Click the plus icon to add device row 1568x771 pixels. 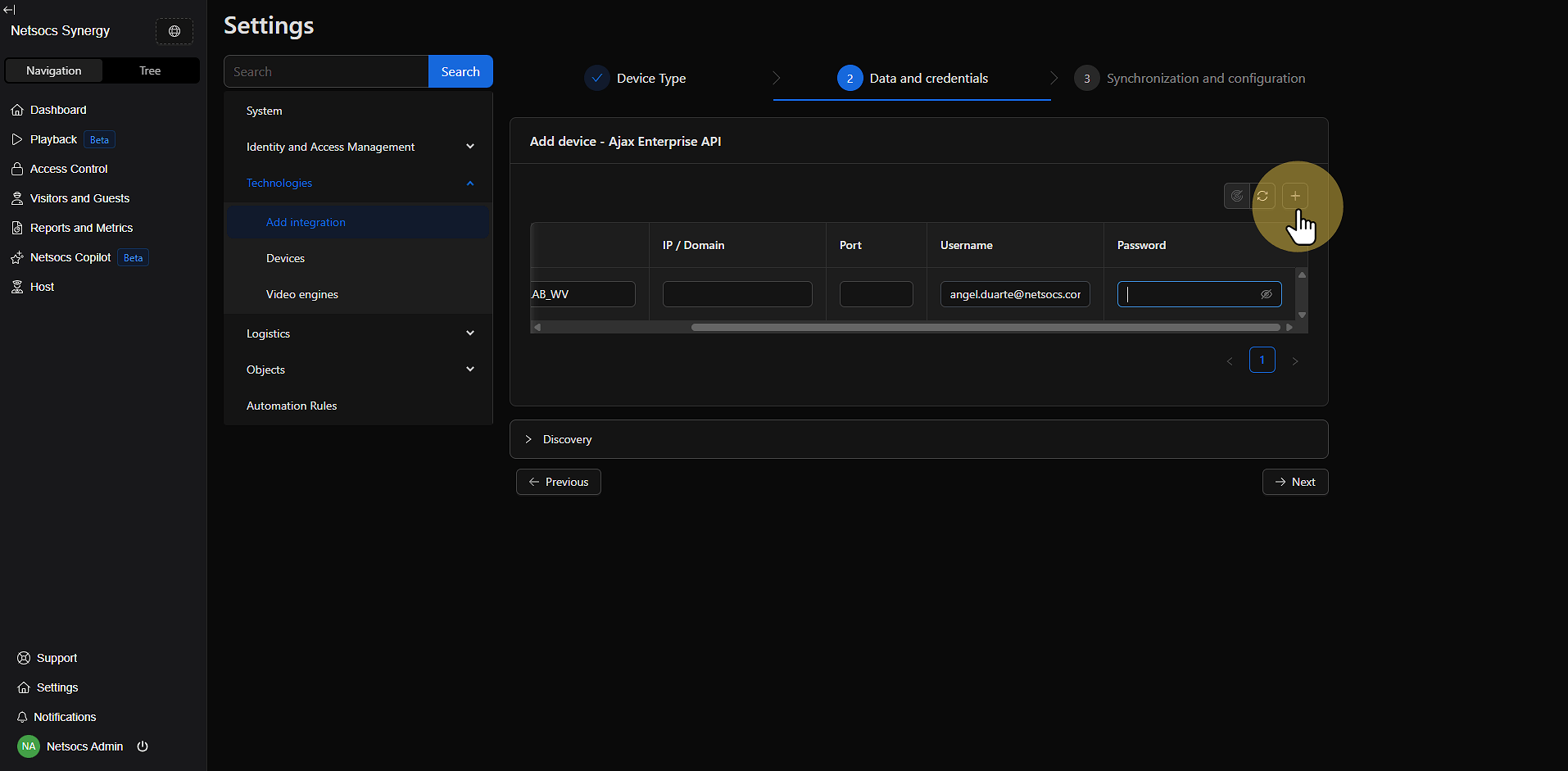click(1294, 196)
